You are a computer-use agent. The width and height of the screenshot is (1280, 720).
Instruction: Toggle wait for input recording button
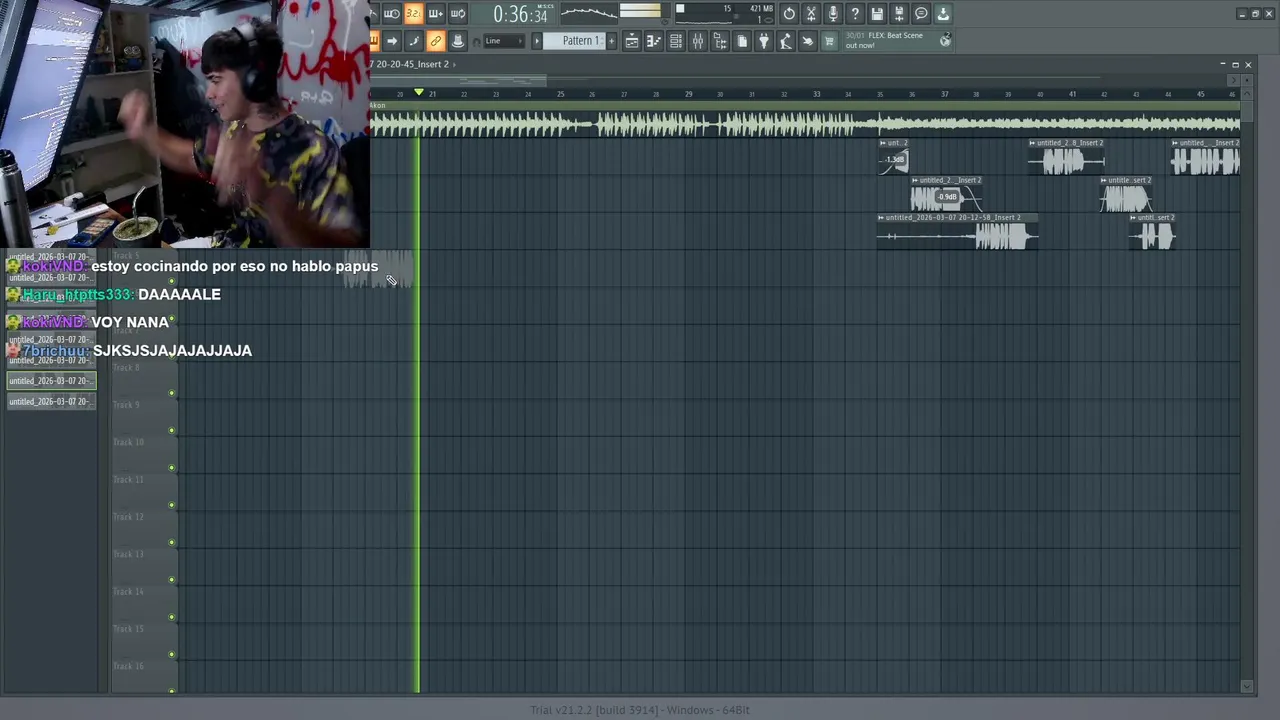[391, 14]
